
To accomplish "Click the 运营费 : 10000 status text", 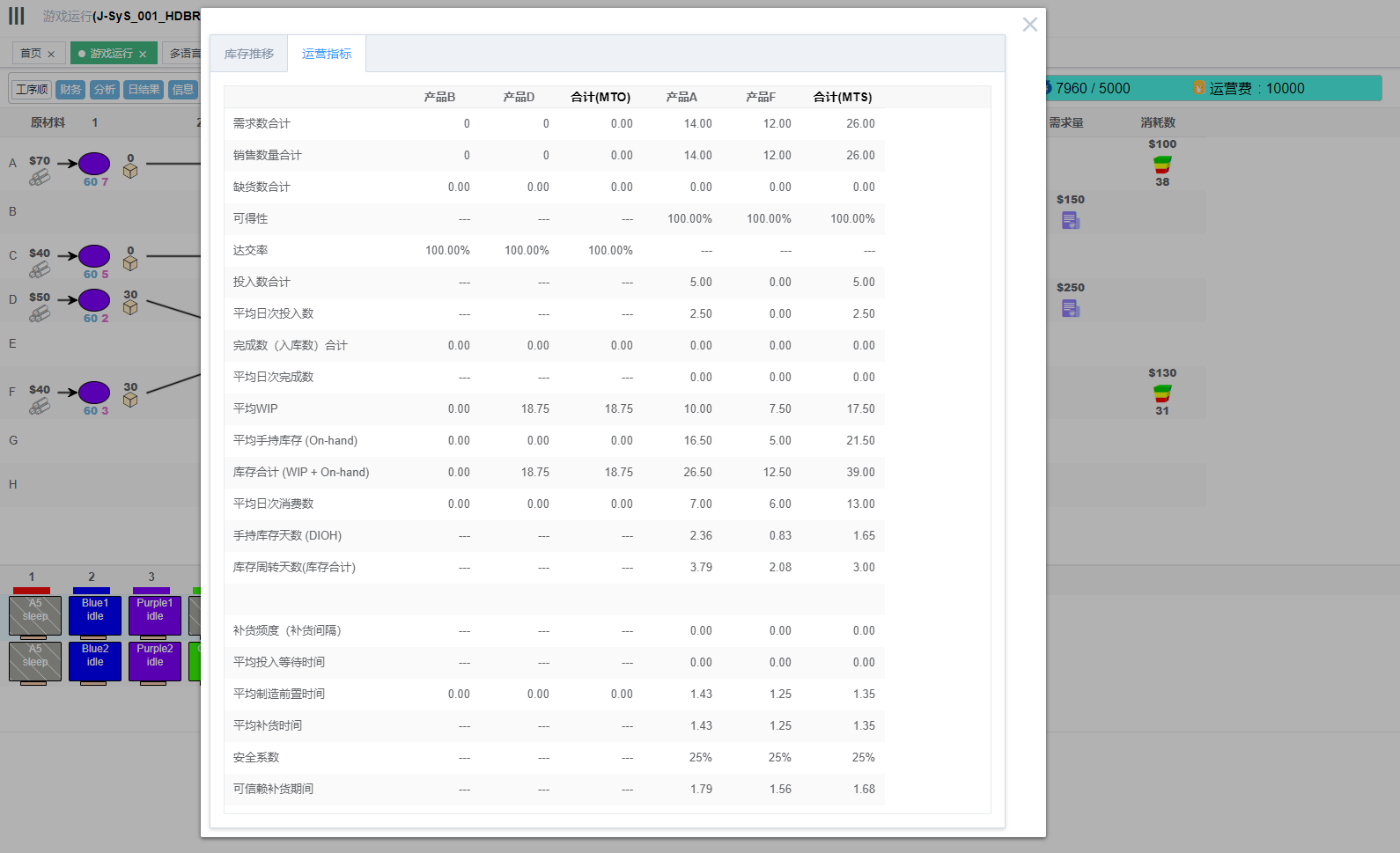I will coord(1256,88).
